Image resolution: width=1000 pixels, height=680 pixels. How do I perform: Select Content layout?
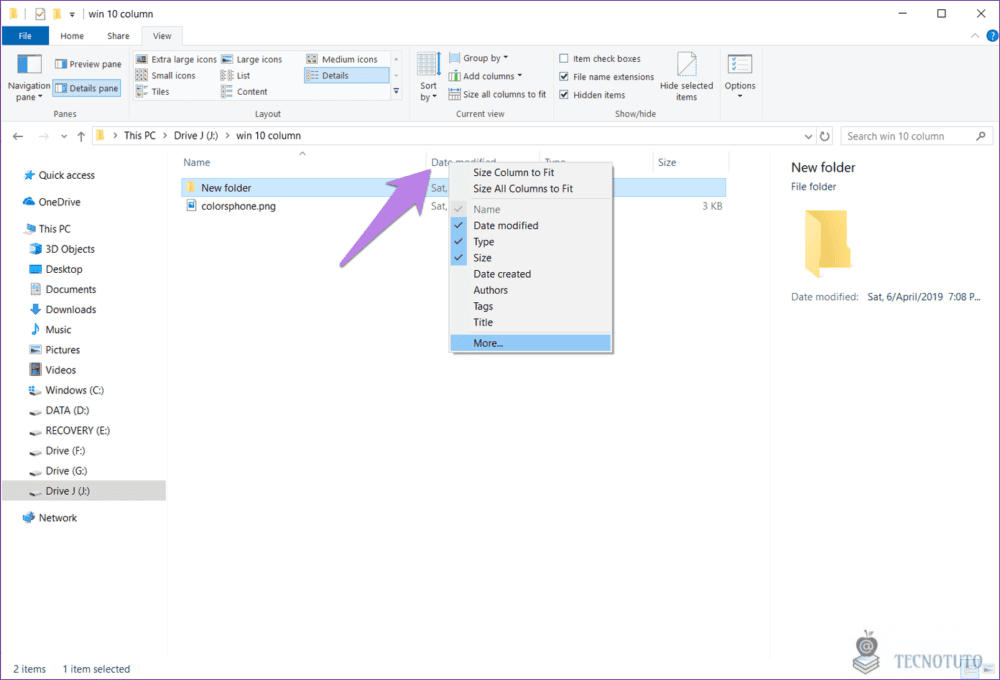coord(245,92)
